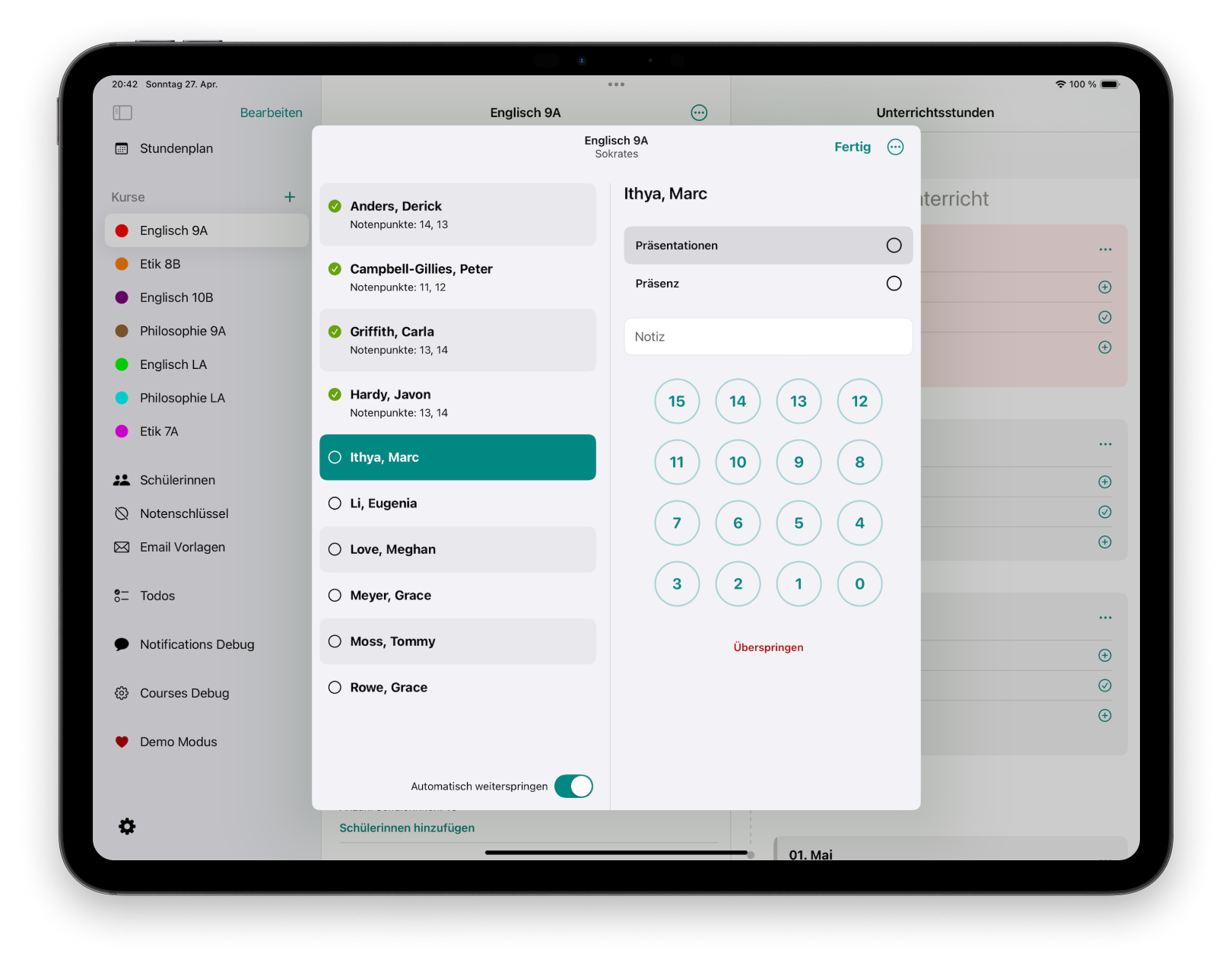Image resolution: width=1232 pixels, height=966 pixels.
Task: Toggle Automatisch weiterspringen switch
Action: 573,786
